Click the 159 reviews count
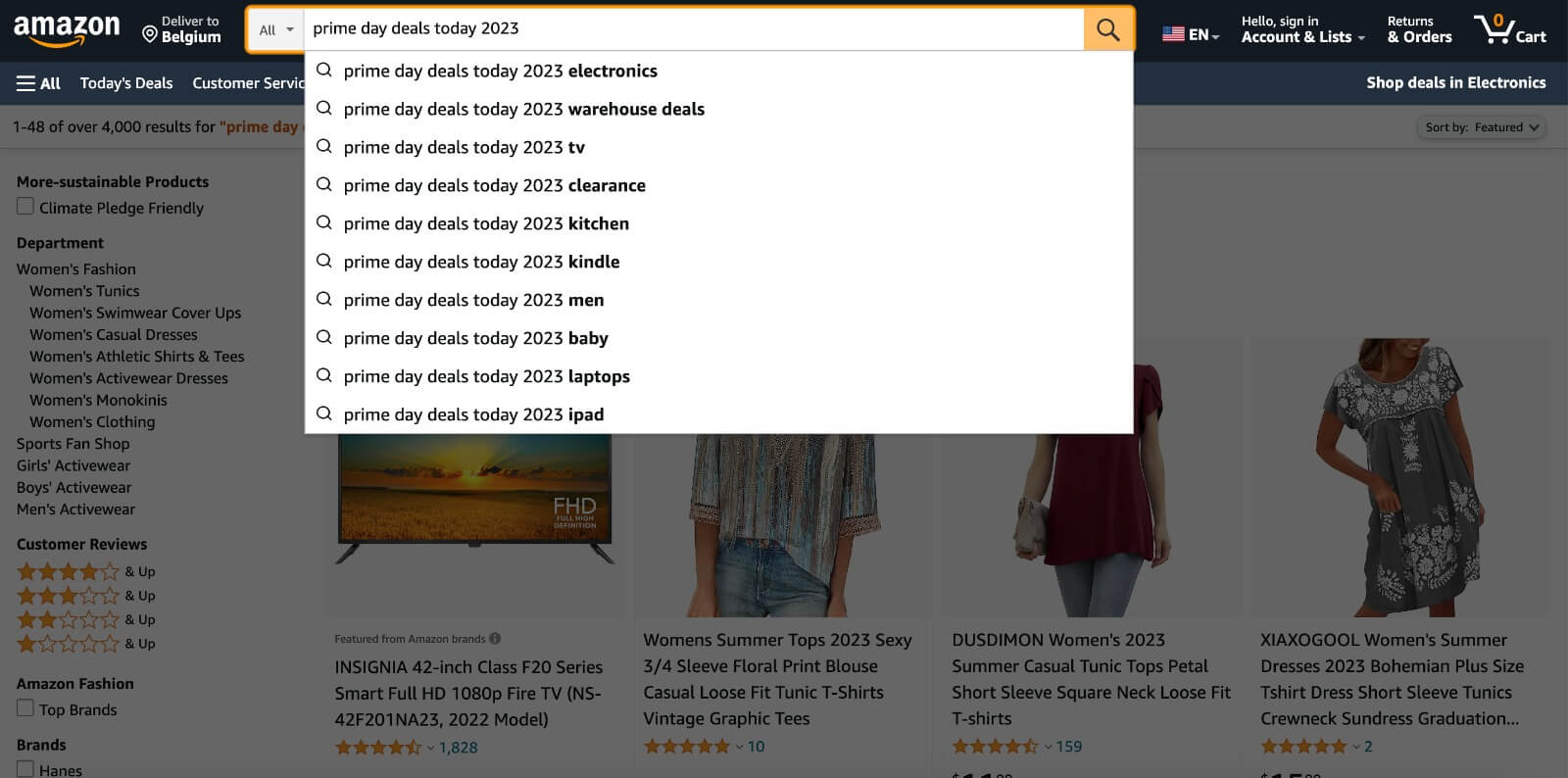 coord(1069,747)
